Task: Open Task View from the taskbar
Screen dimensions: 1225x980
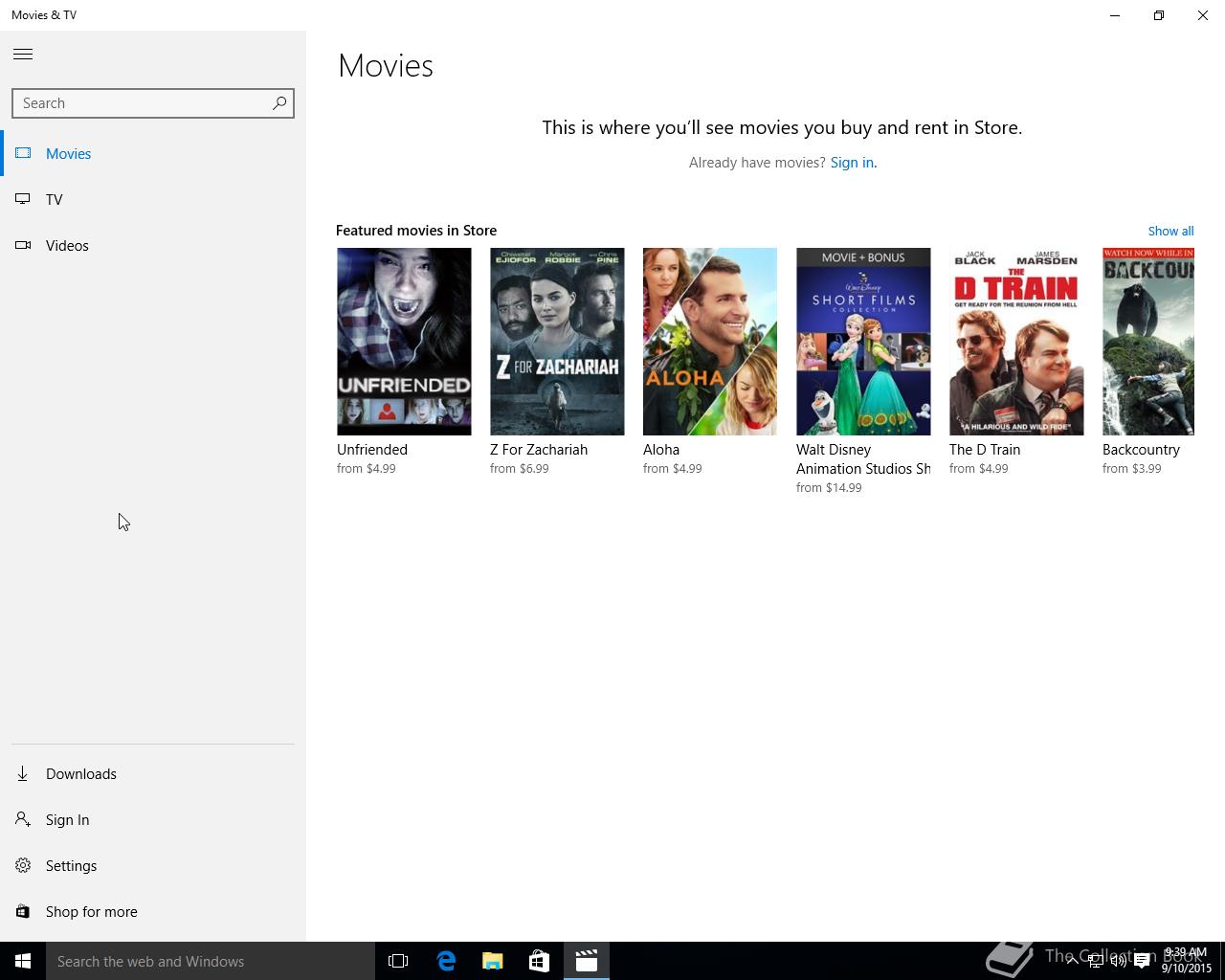Action: 398,961
